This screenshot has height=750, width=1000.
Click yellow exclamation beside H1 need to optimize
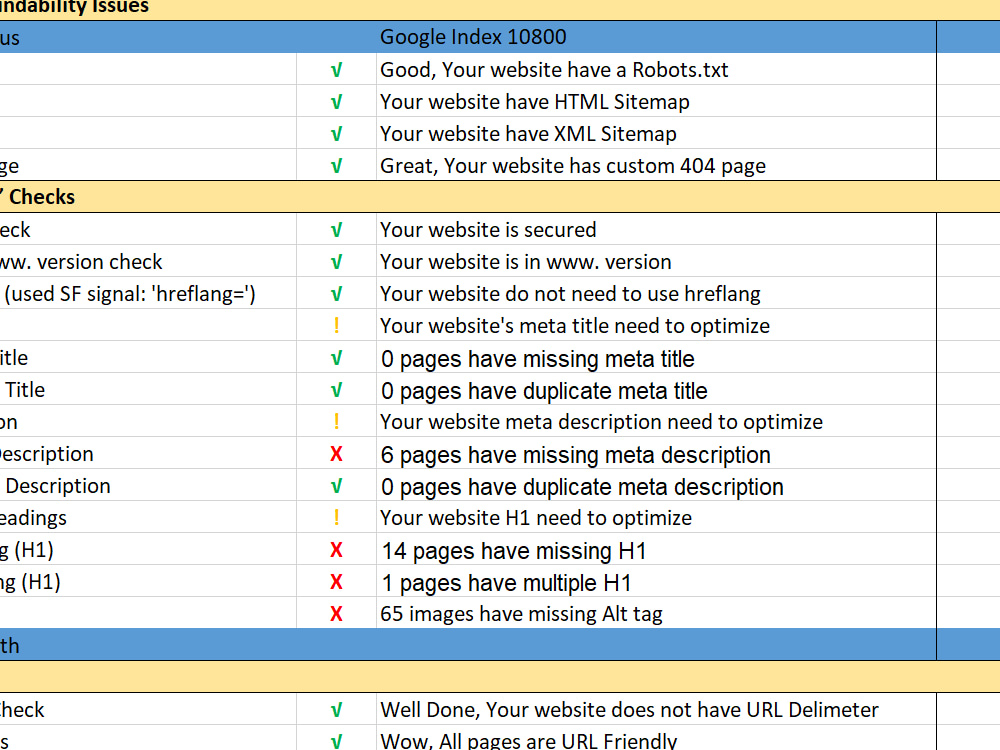tap(336, 518)
